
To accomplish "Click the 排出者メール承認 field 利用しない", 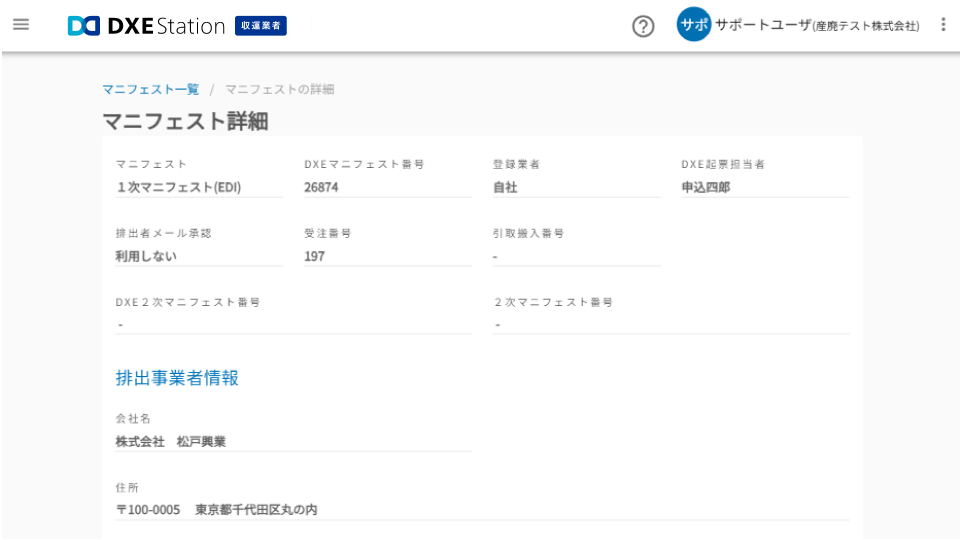I will (x=199, y=256).
